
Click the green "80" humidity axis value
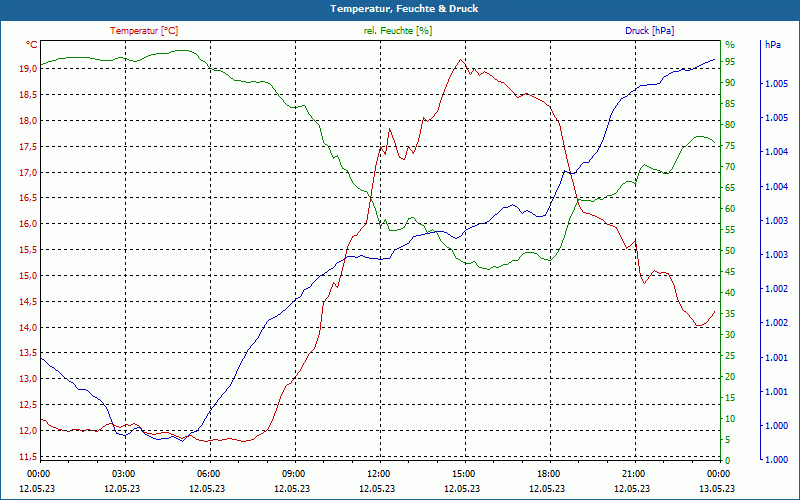pyautogui.click(x=730, y=125)
